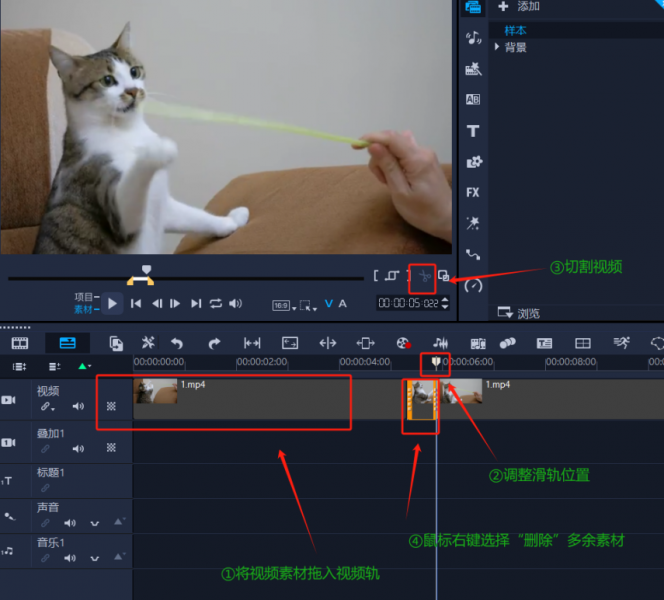Open the transitions library (AB) icon
The height and width of the screenshot is (600, 664).
coord(473,100)
